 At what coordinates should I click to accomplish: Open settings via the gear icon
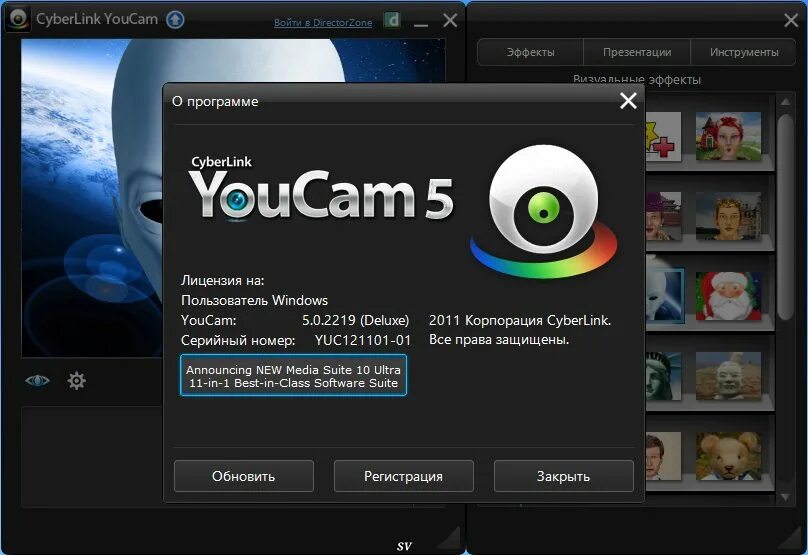pyautogui.click(x=77, y=381)
